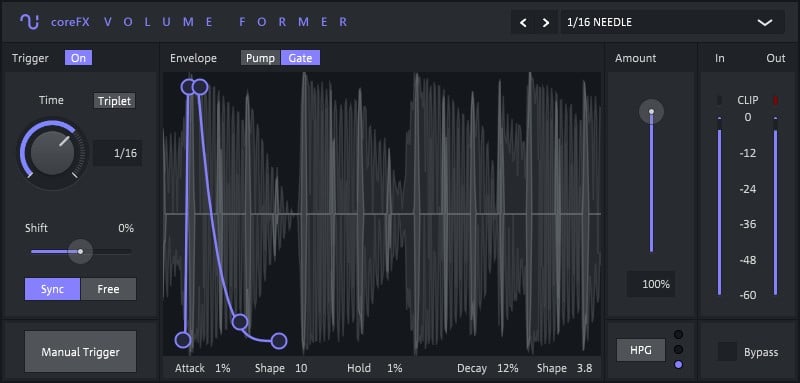Click the bottom-left envelope start node
800x383 pixels.
[x=183, y=340]
